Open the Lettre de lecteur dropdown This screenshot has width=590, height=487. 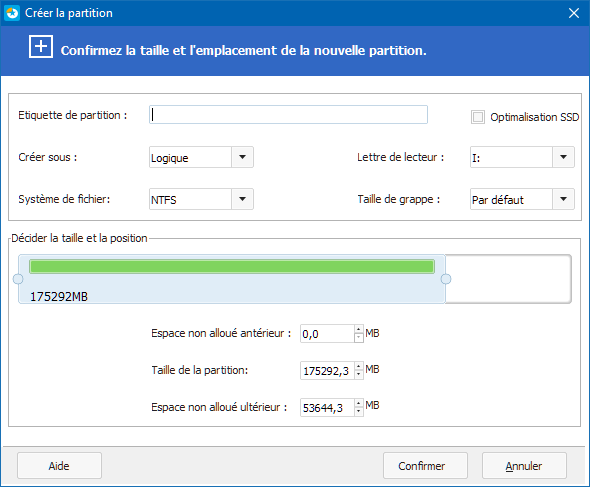(563, 157)
